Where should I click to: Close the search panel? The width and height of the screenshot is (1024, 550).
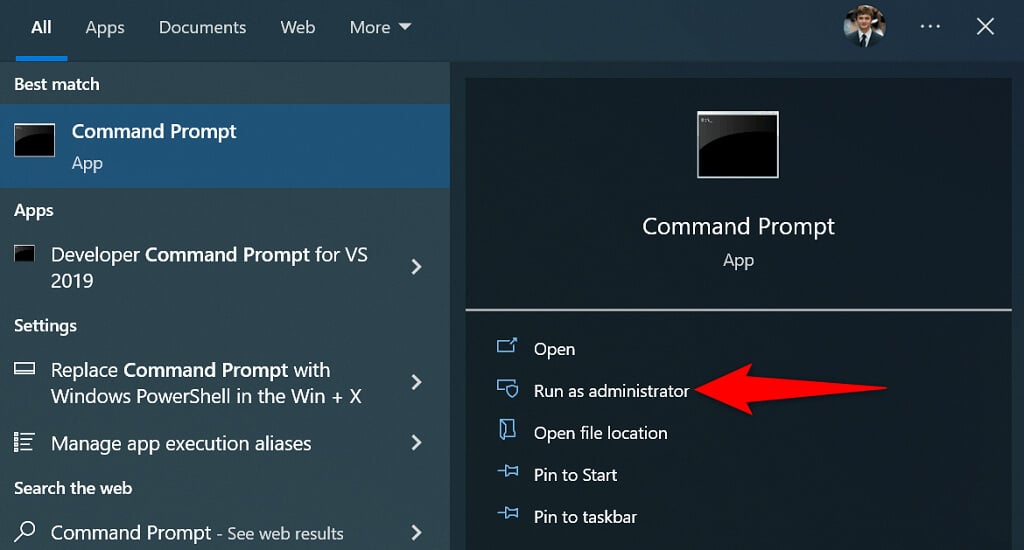tap(985, 27)
